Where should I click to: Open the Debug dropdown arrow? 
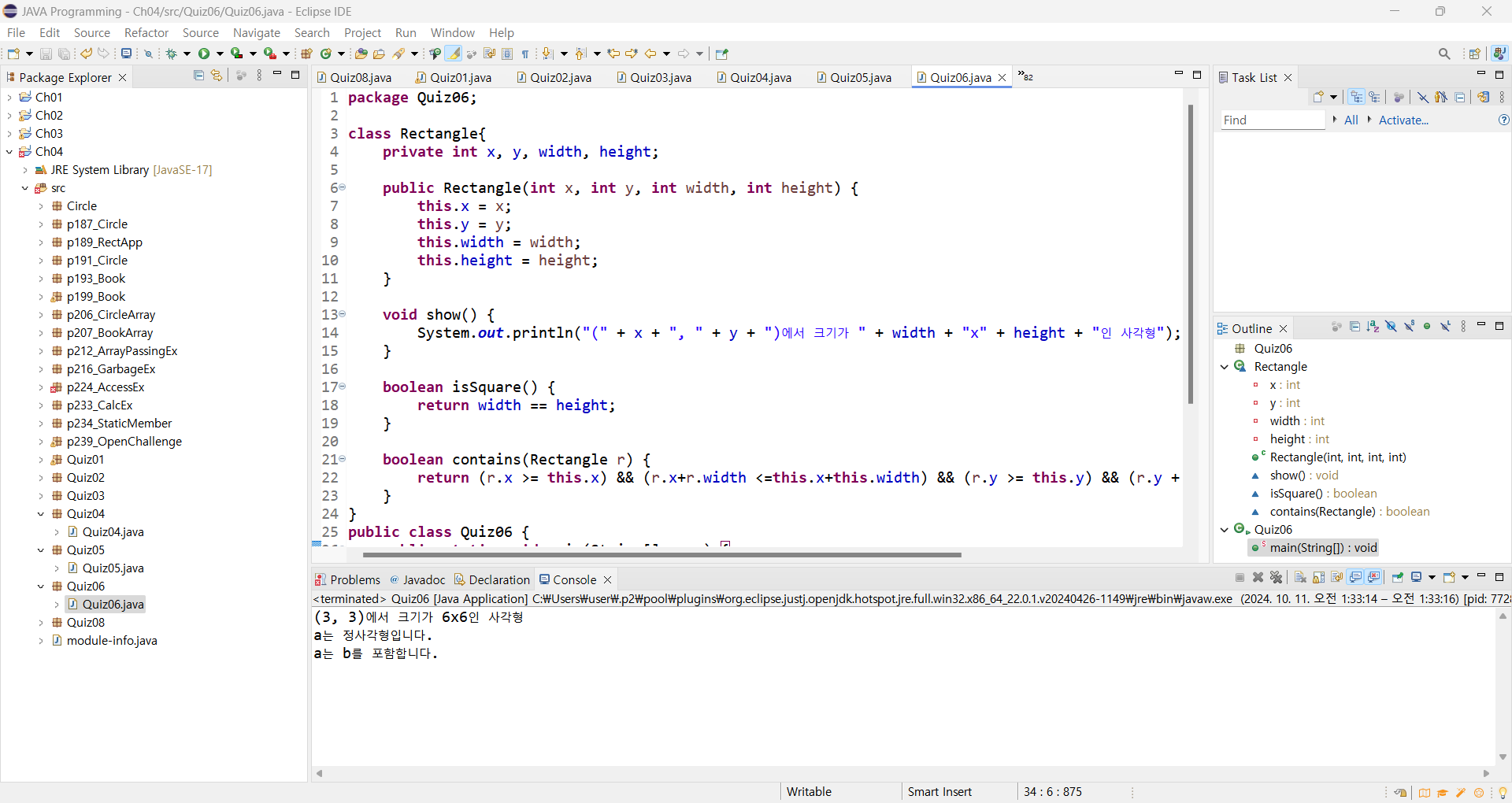coord(187,54)
